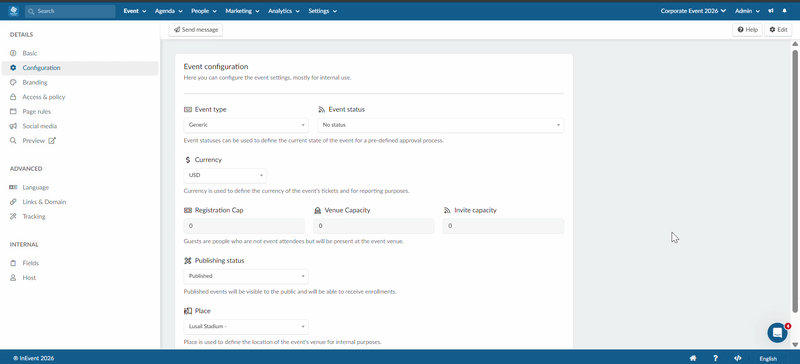Viewport: 800px width, 364px height.
Task: Click the Fields clipboard icon
Action: [x=13, y=263]
